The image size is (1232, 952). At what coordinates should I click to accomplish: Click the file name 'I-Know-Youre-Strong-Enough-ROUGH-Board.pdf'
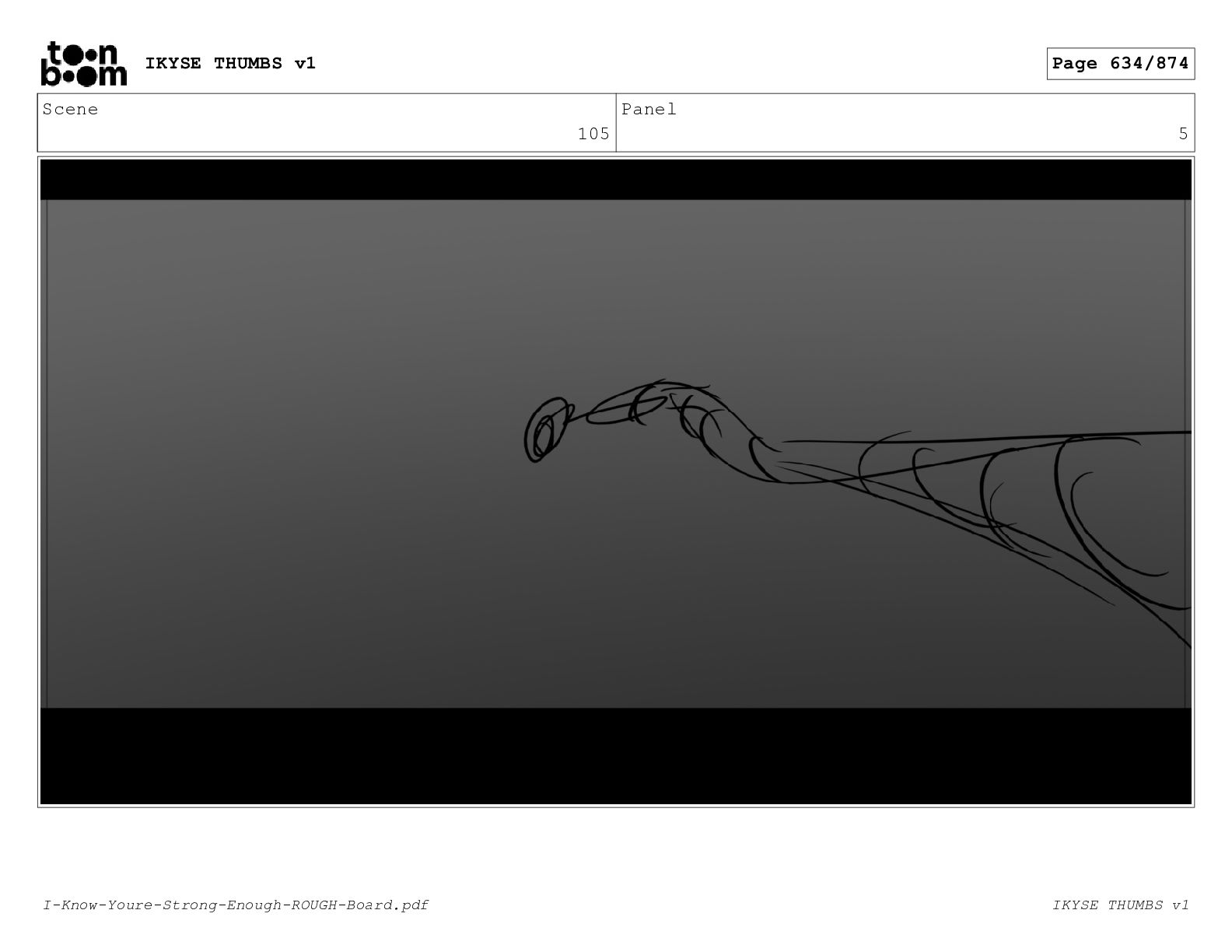pos(236,905)
